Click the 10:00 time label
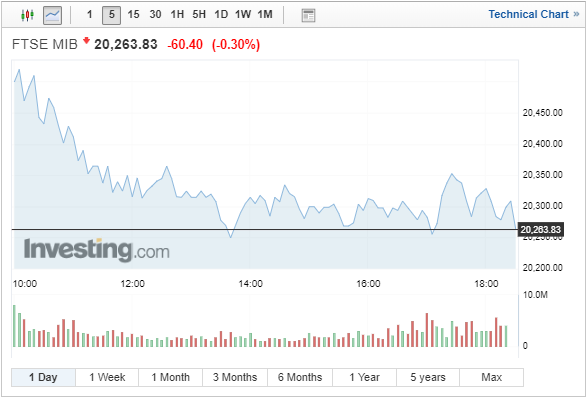Viewport: 587px width, 399px height. coord(25,284)
